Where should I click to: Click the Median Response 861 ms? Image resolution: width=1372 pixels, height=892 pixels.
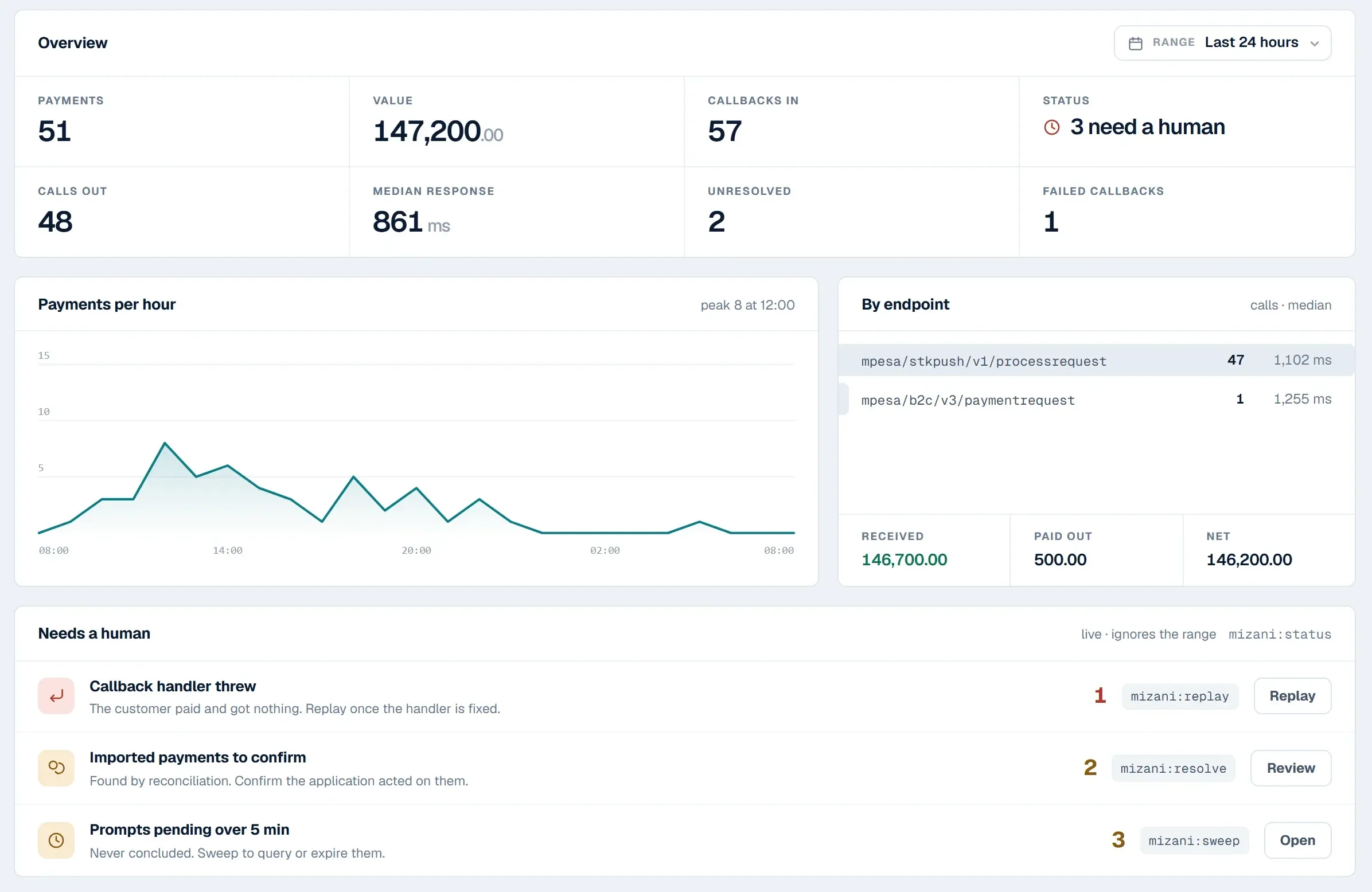[x=411, y=222]
